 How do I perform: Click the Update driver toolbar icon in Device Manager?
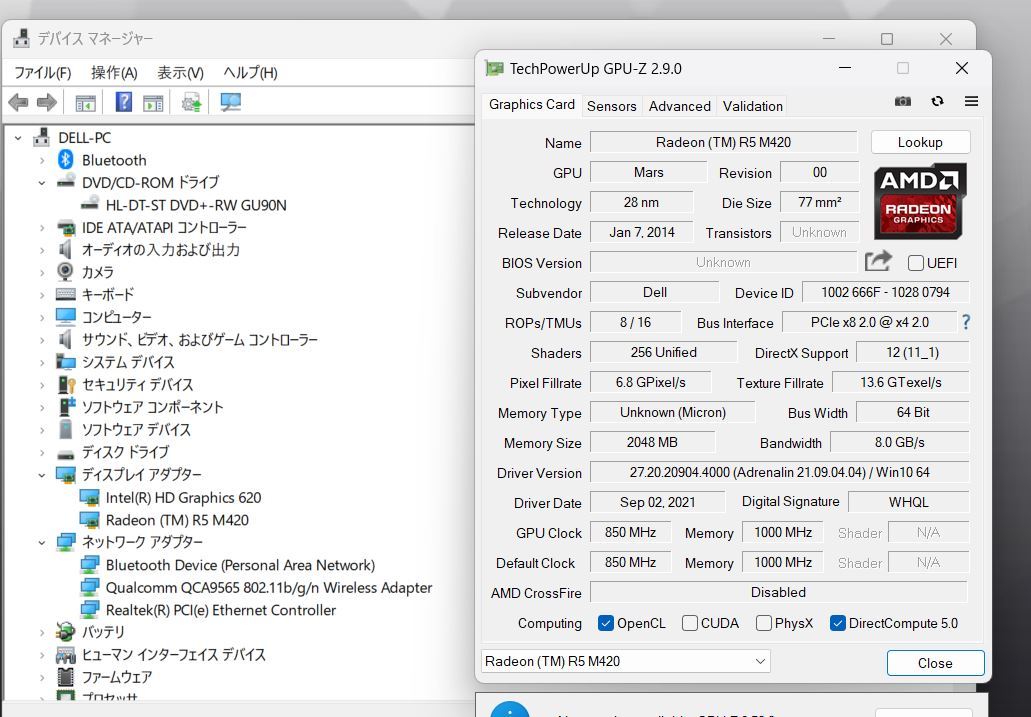point(191,103)
